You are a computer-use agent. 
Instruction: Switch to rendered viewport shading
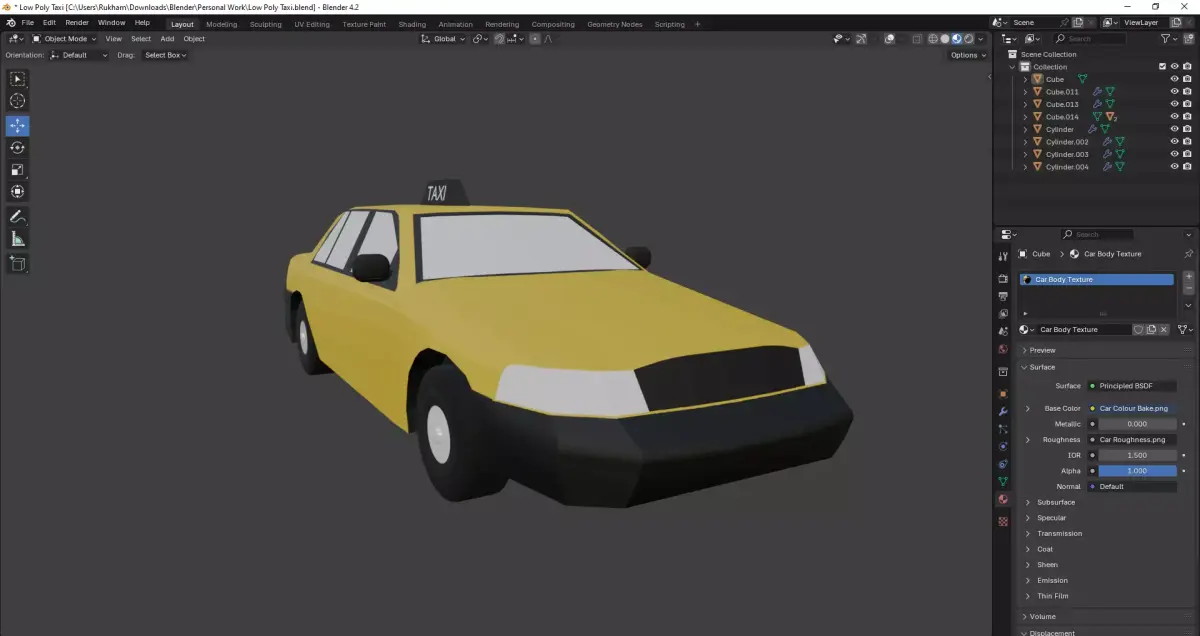(x=968, y=39)
